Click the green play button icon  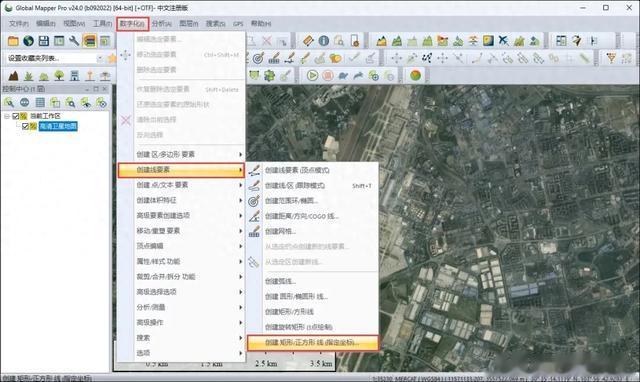click(x=312, y=76)
